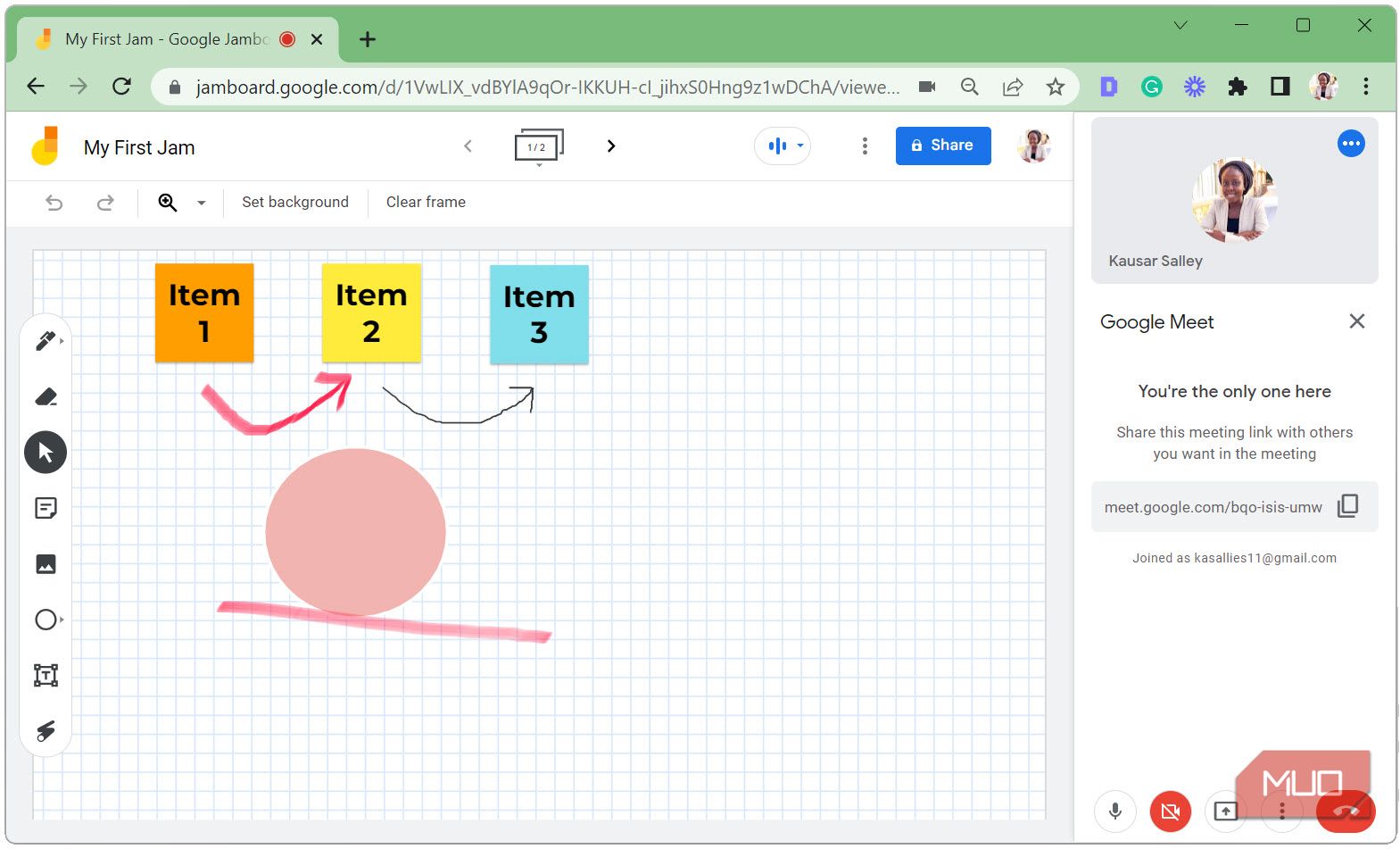
Task: Copy the meeting link
Action: pos(1347,506)
